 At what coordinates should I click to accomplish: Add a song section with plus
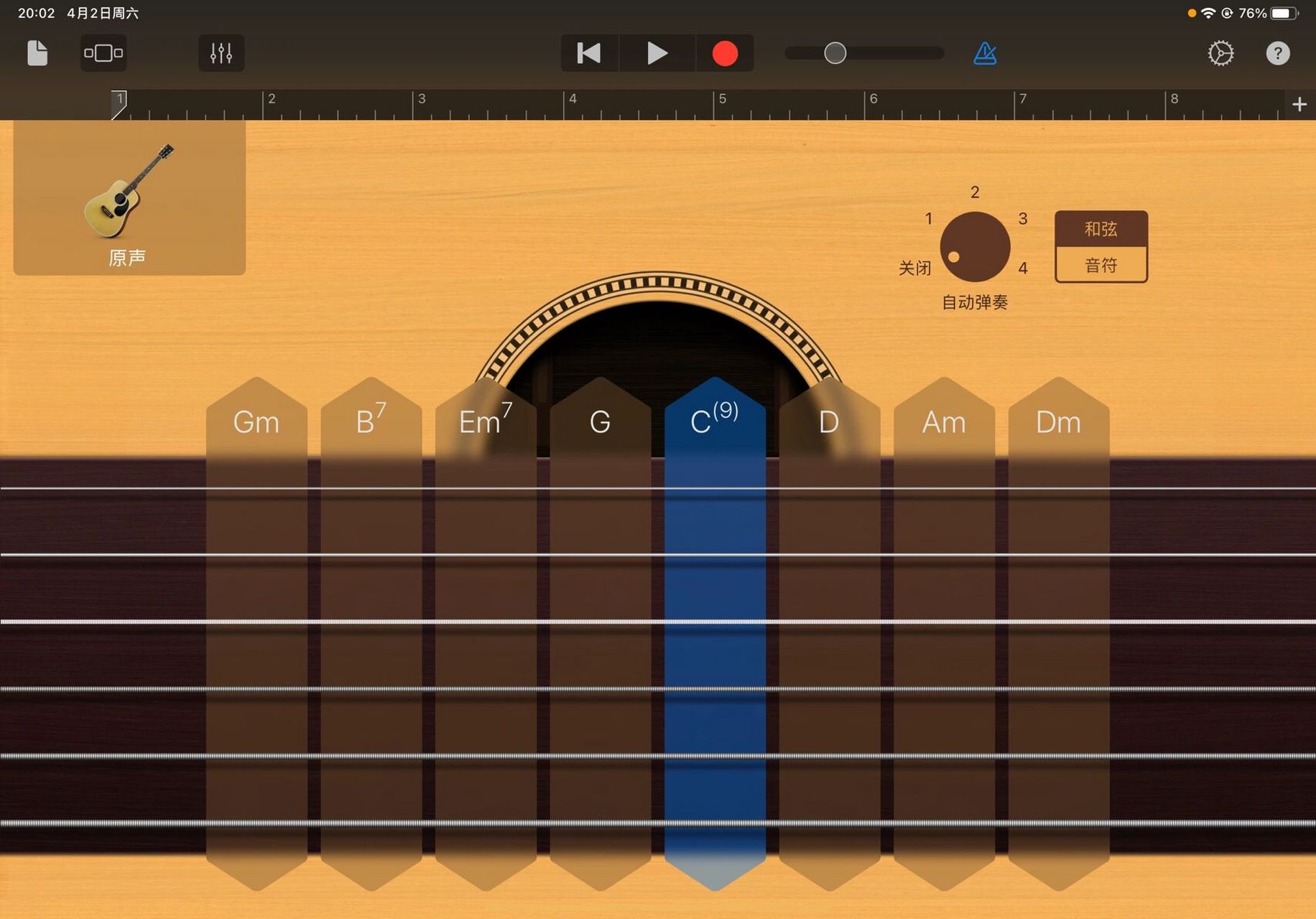(1299, 105)
